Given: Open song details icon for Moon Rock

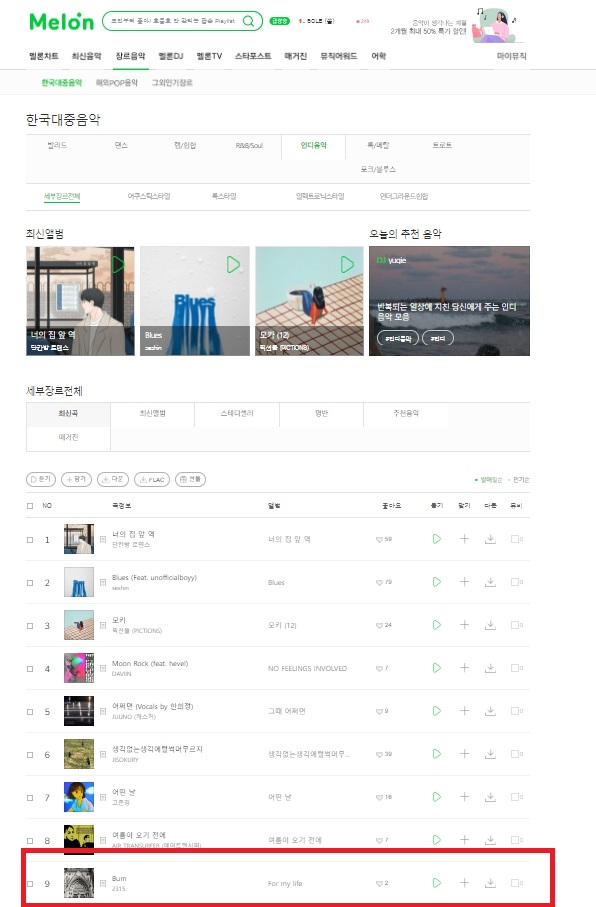Looking at the screenshot, I should click(103, 668).
